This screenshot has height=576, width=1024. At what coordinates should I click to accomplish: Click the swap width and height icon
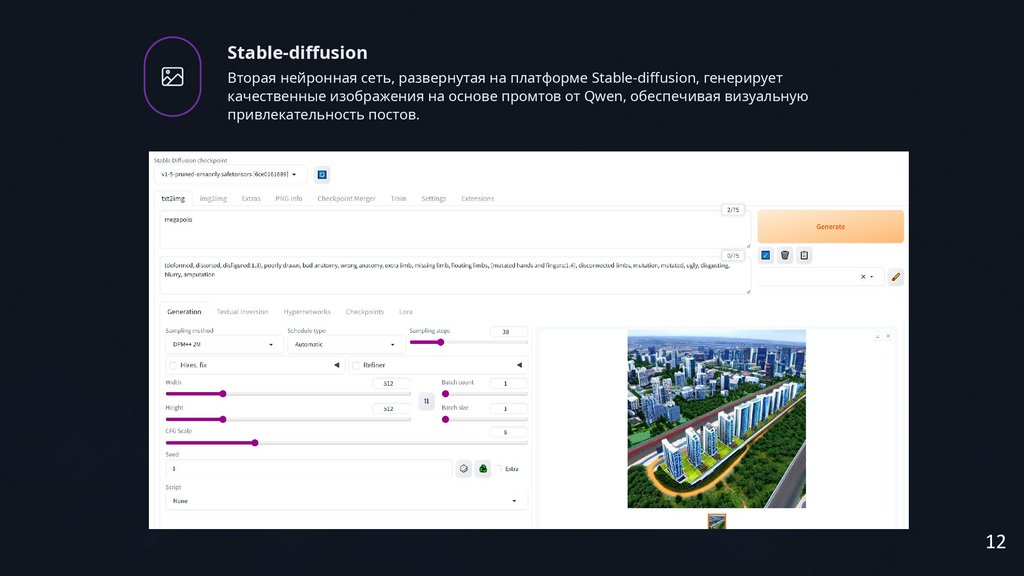426,401
